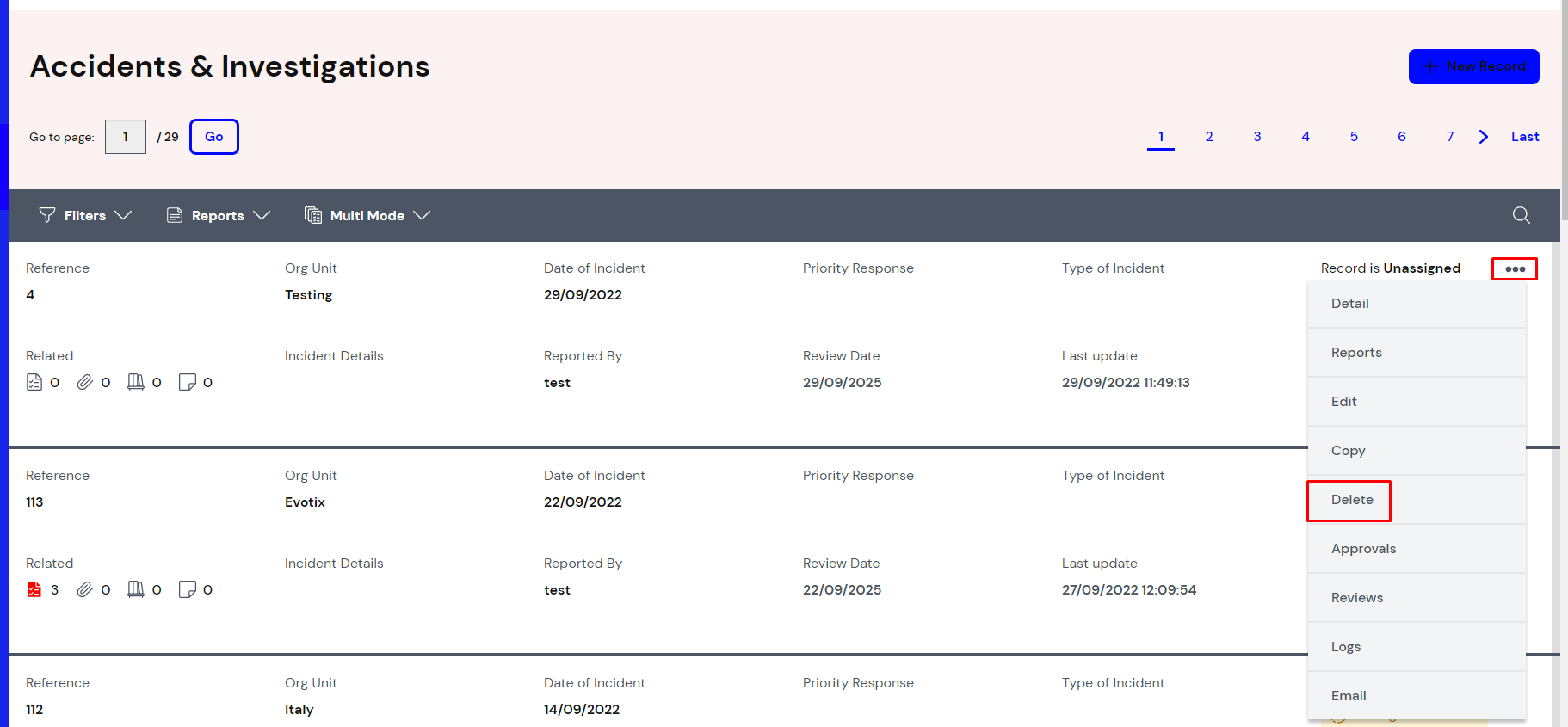The width and height of the screenshot is (1568, 727).
Task: Choose Edit in the record menu
Action: 1343,402
